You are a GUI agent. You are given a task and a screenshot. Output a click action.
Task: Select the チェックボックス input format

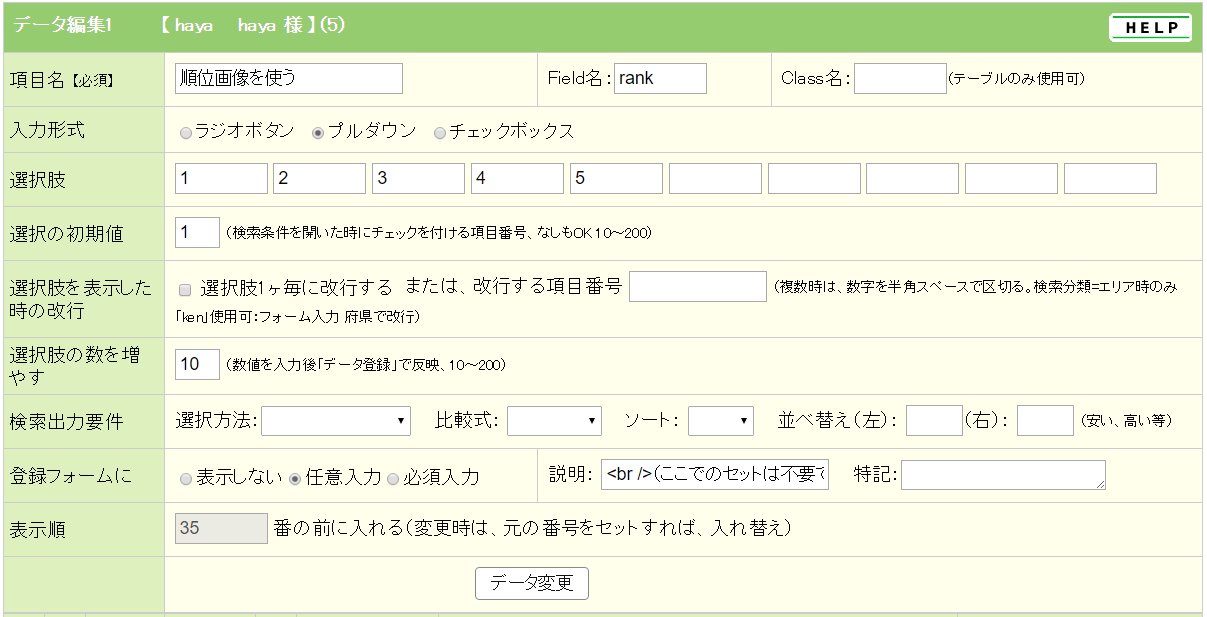pyautogui.click(x=440, y=132)
